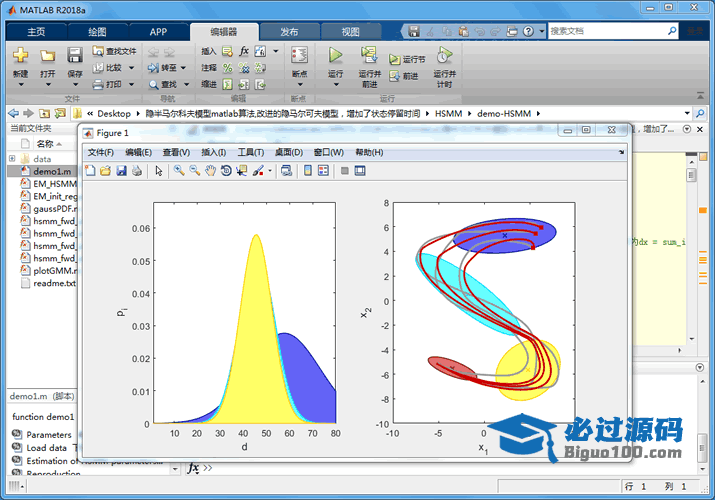
Task: Click Insert Legend icon in Figure 1 toolbar
Action: pyautogui.click(x=323, y=170)
